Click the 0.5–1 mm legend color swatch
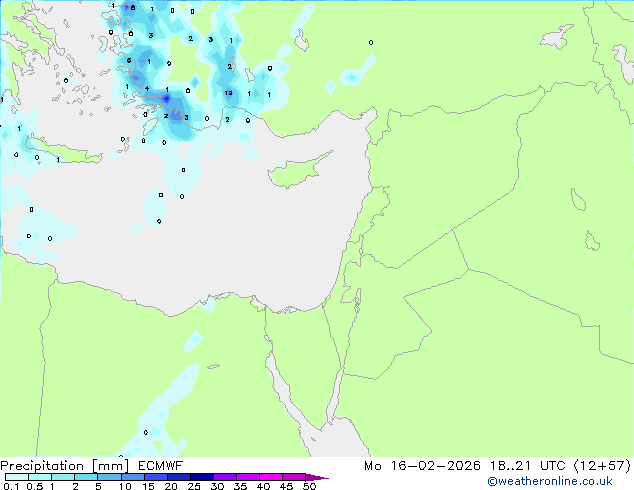This screenshot has width=634, height=490. pos(40,477)
